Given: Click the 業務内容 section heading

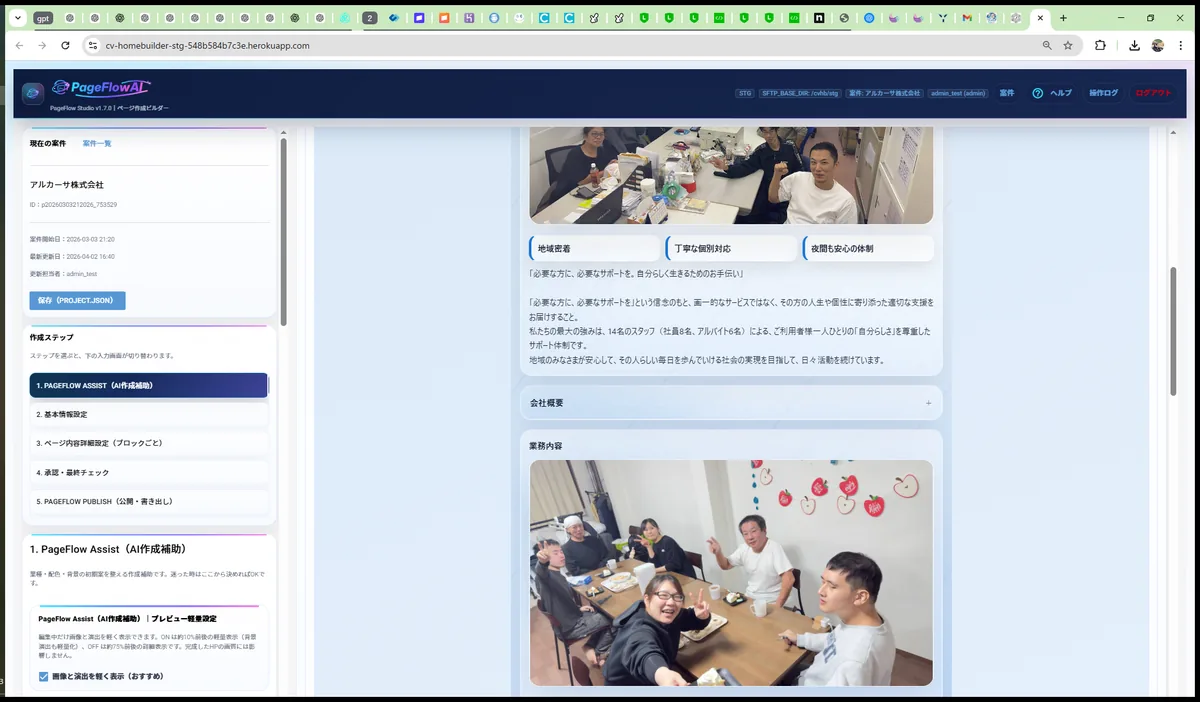Looking at the screenshot, I should [x=545, y=446].
